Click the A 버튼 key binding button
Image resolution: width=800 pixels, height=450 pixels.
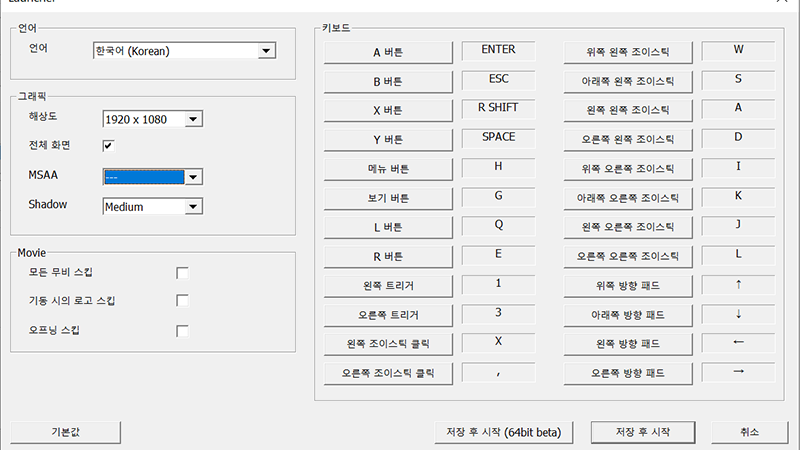coord(388,52)
